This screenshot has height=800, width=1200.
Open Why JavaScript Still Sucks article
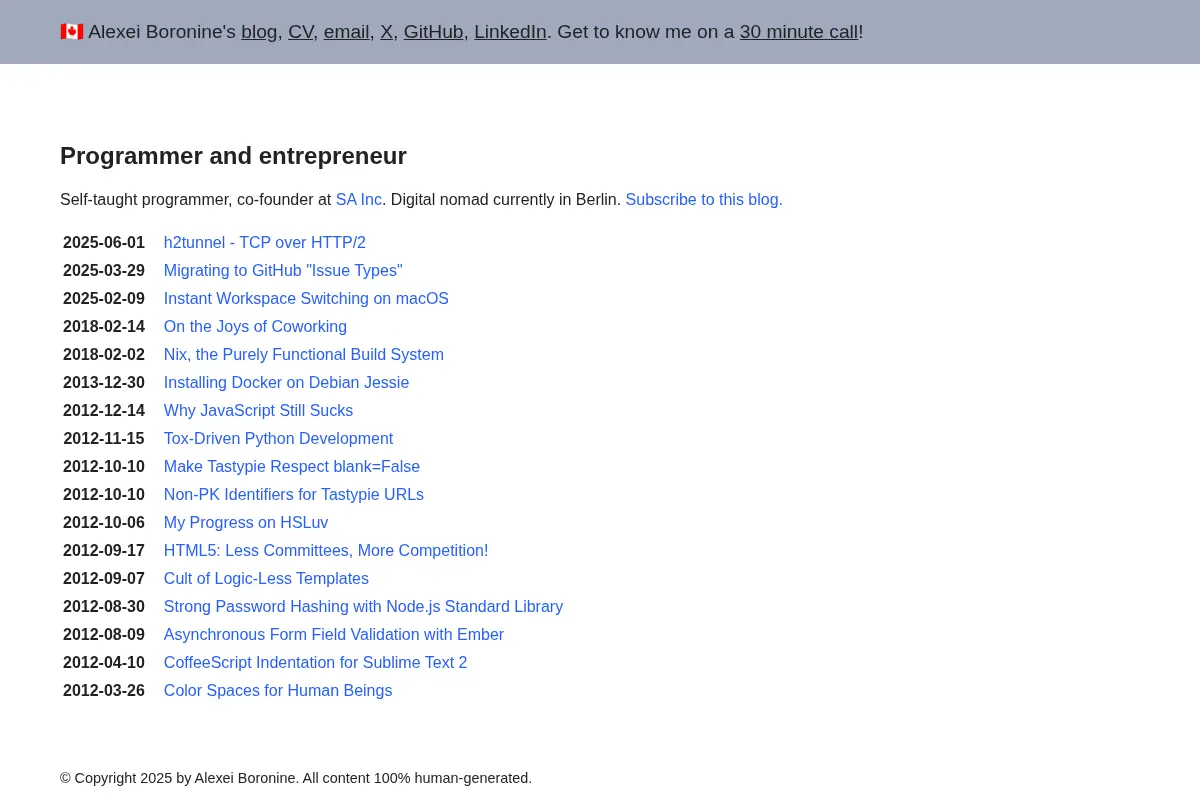pyautogui.click(x=258, y=411)
